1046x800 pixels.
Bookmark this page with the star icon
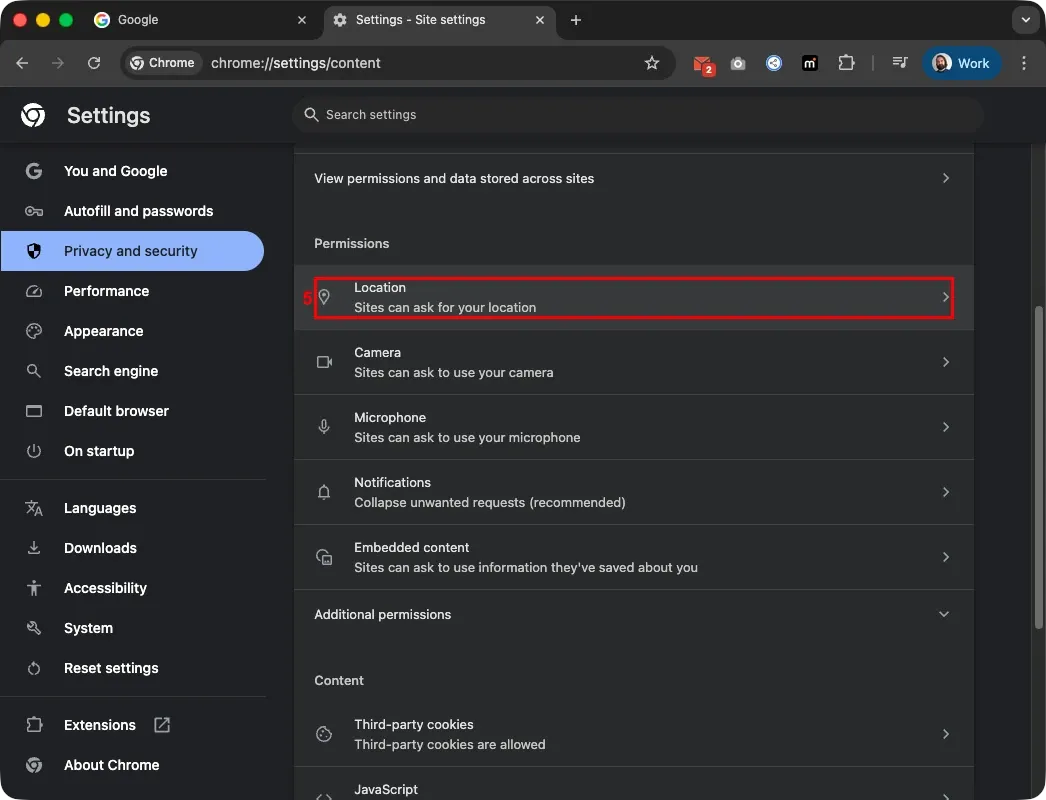tap(652, 63)
